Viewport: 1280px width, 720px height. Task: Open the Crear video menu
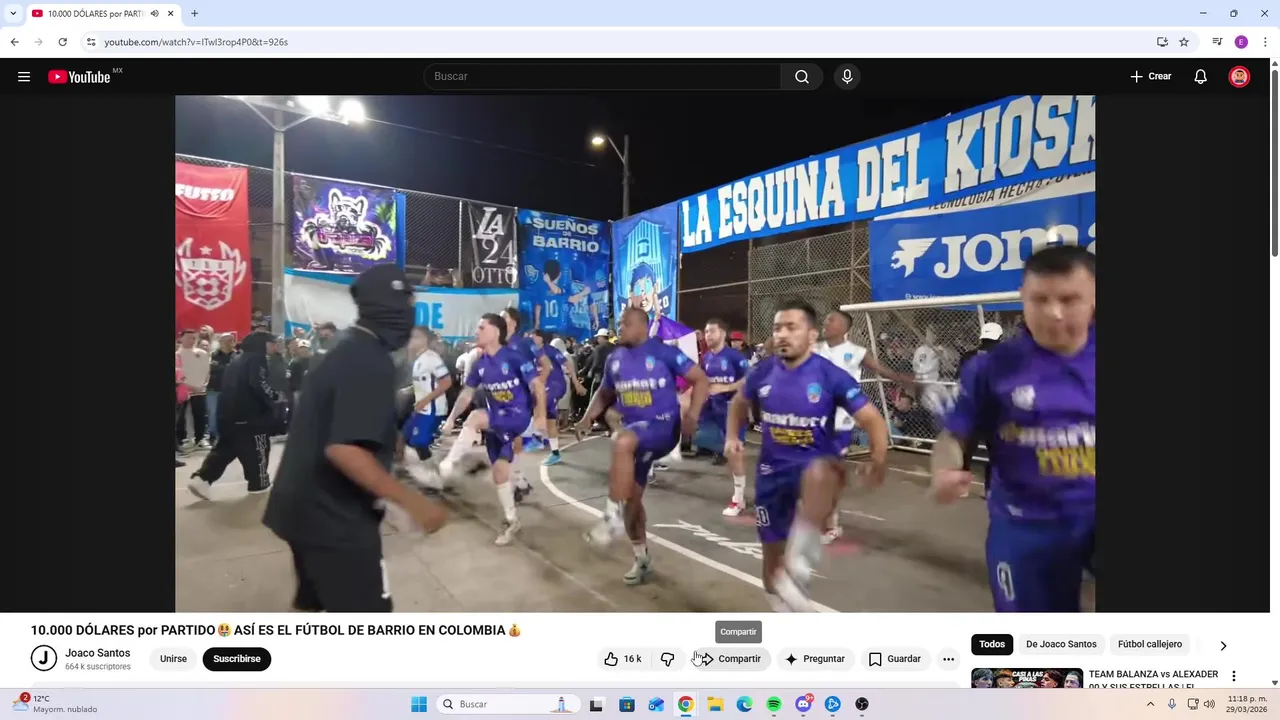[x=1151, y=77]
